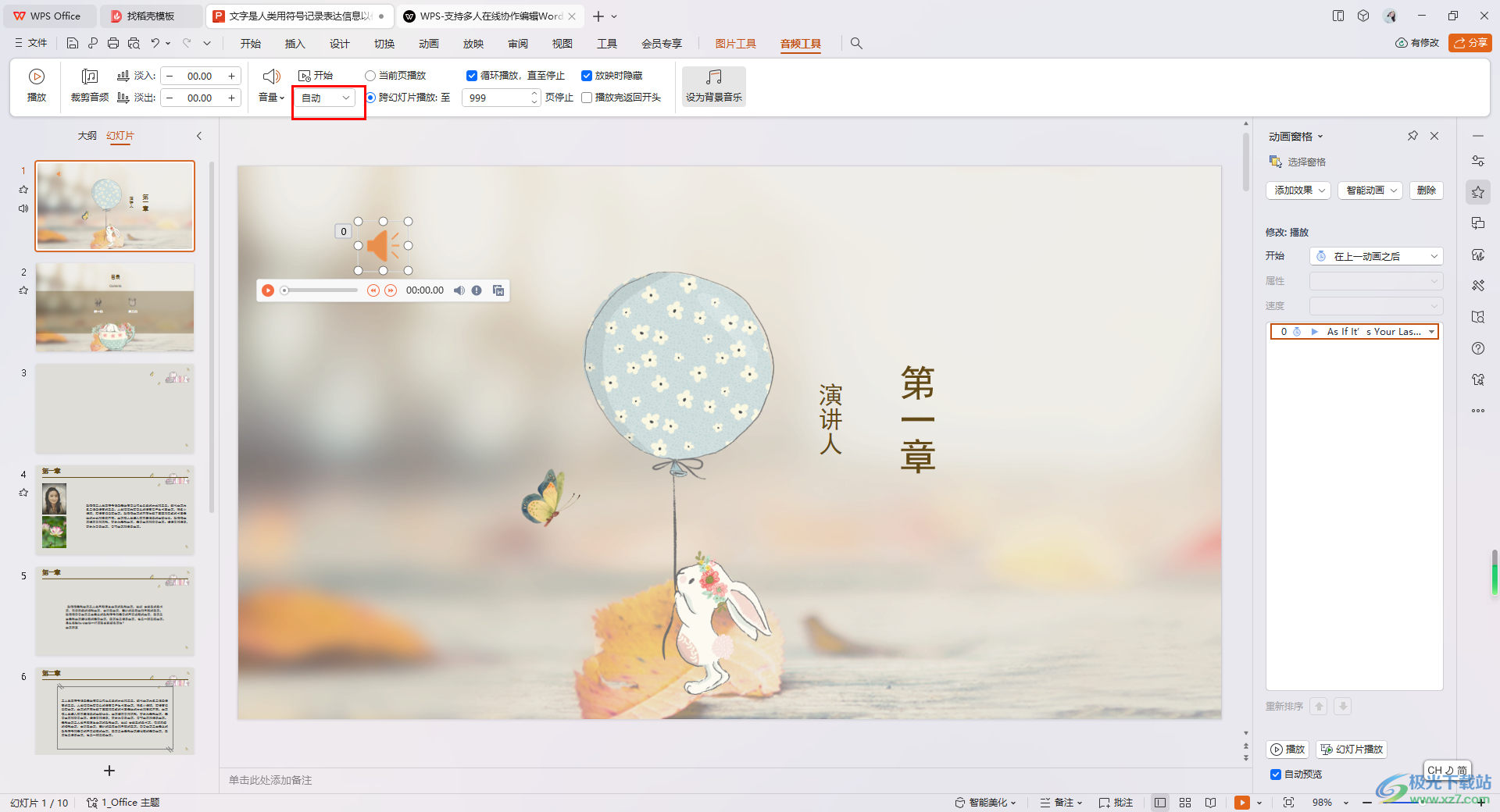
Task: Click Set as Background Music button
Action: [x=714, y=86]
